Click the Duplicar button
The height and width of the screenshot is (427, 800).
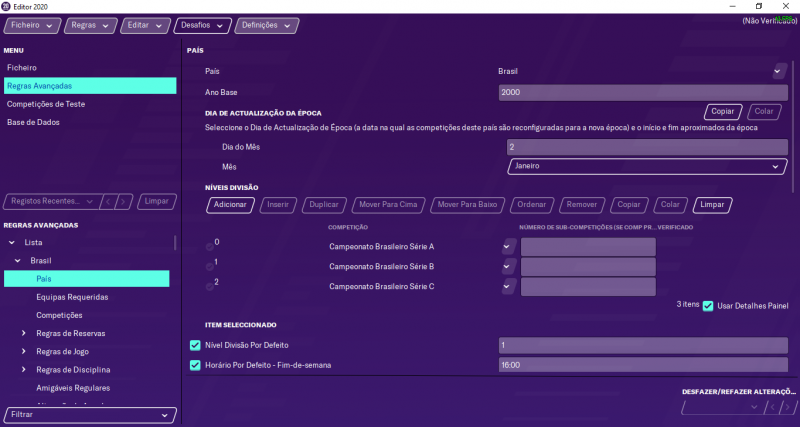coord(324,205)
